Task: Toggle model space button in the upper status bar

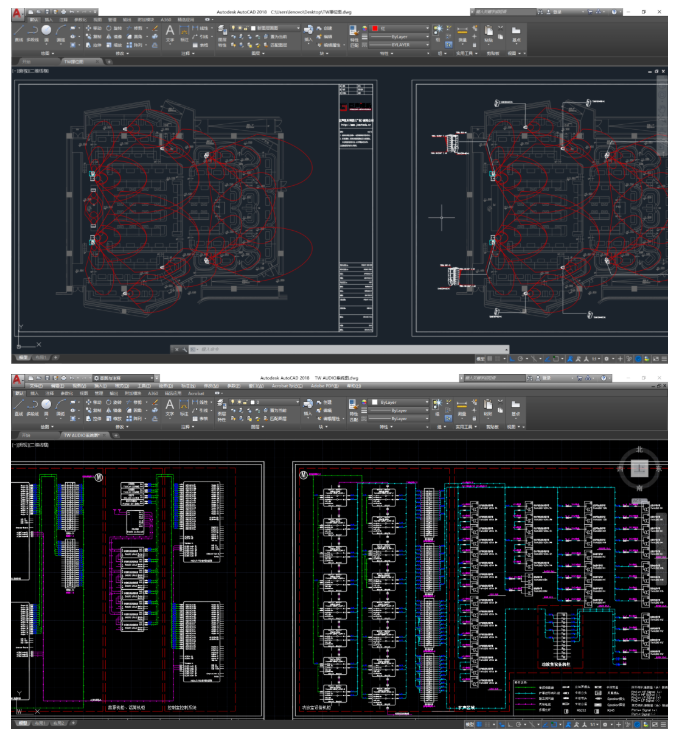Action: [x=481, y=357]
